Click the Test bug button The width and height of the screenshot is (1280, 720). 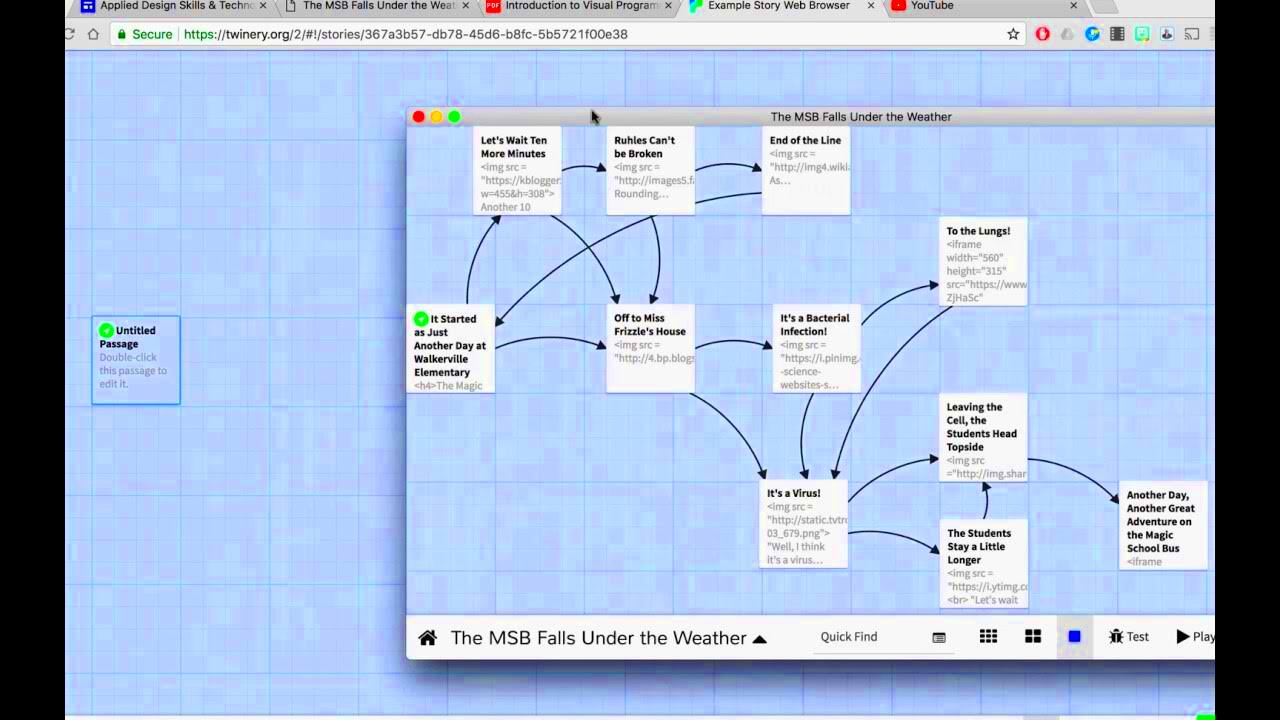pos(1129,636)
